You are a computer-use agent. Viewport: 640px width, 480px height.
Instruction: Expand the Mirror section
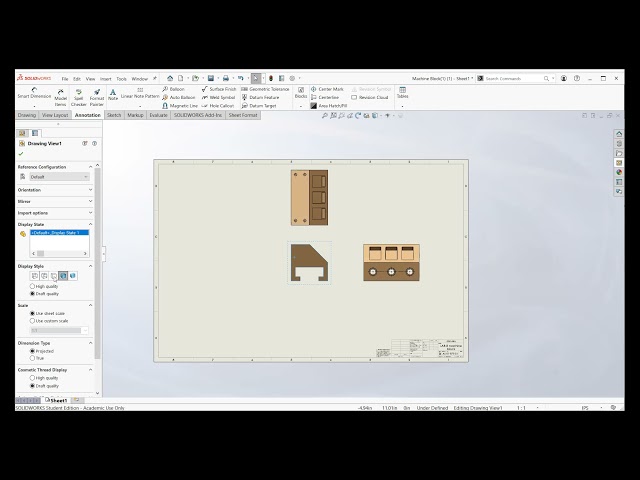pos(91,201)
